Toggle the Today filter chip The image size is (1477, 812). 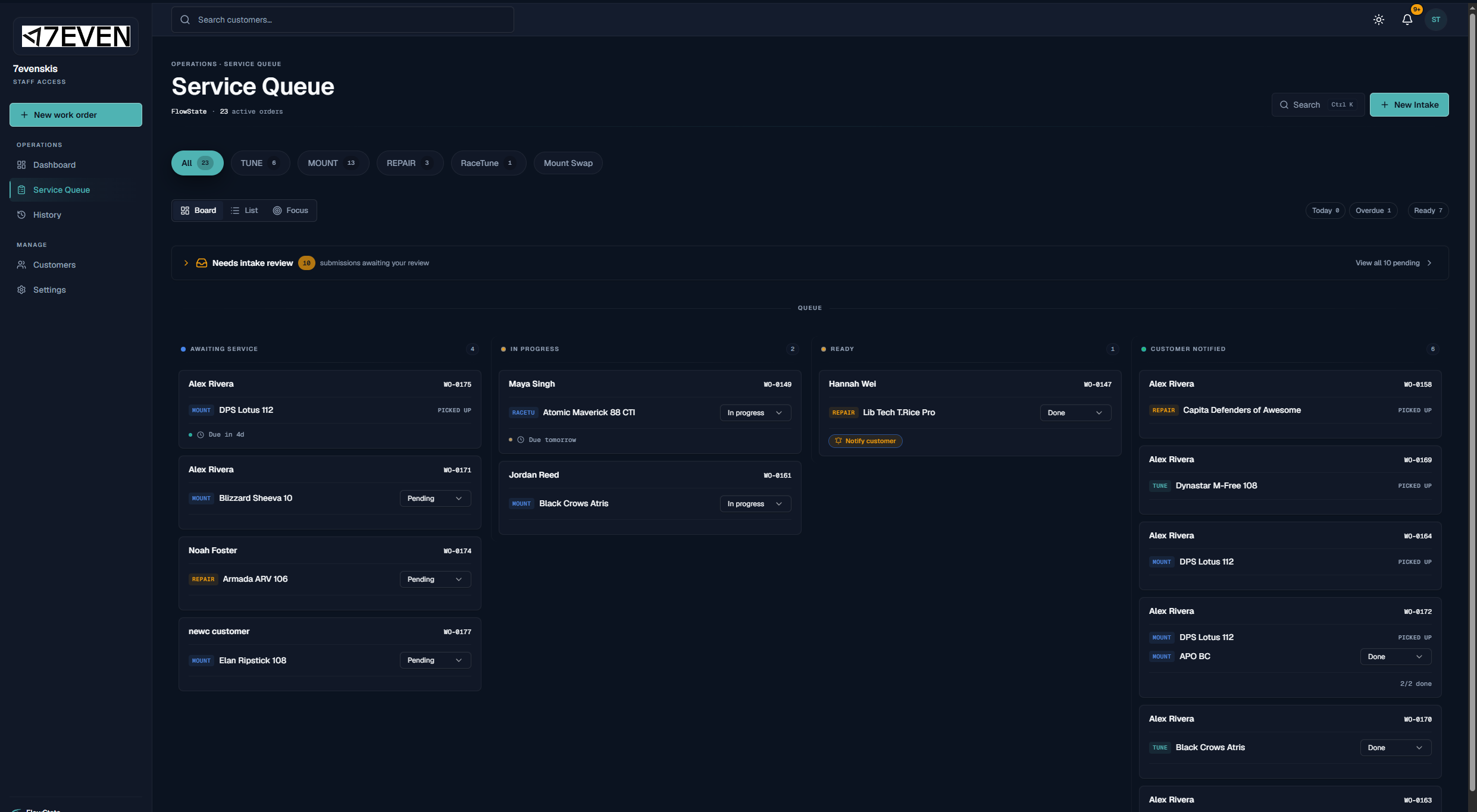[1325, 211]
